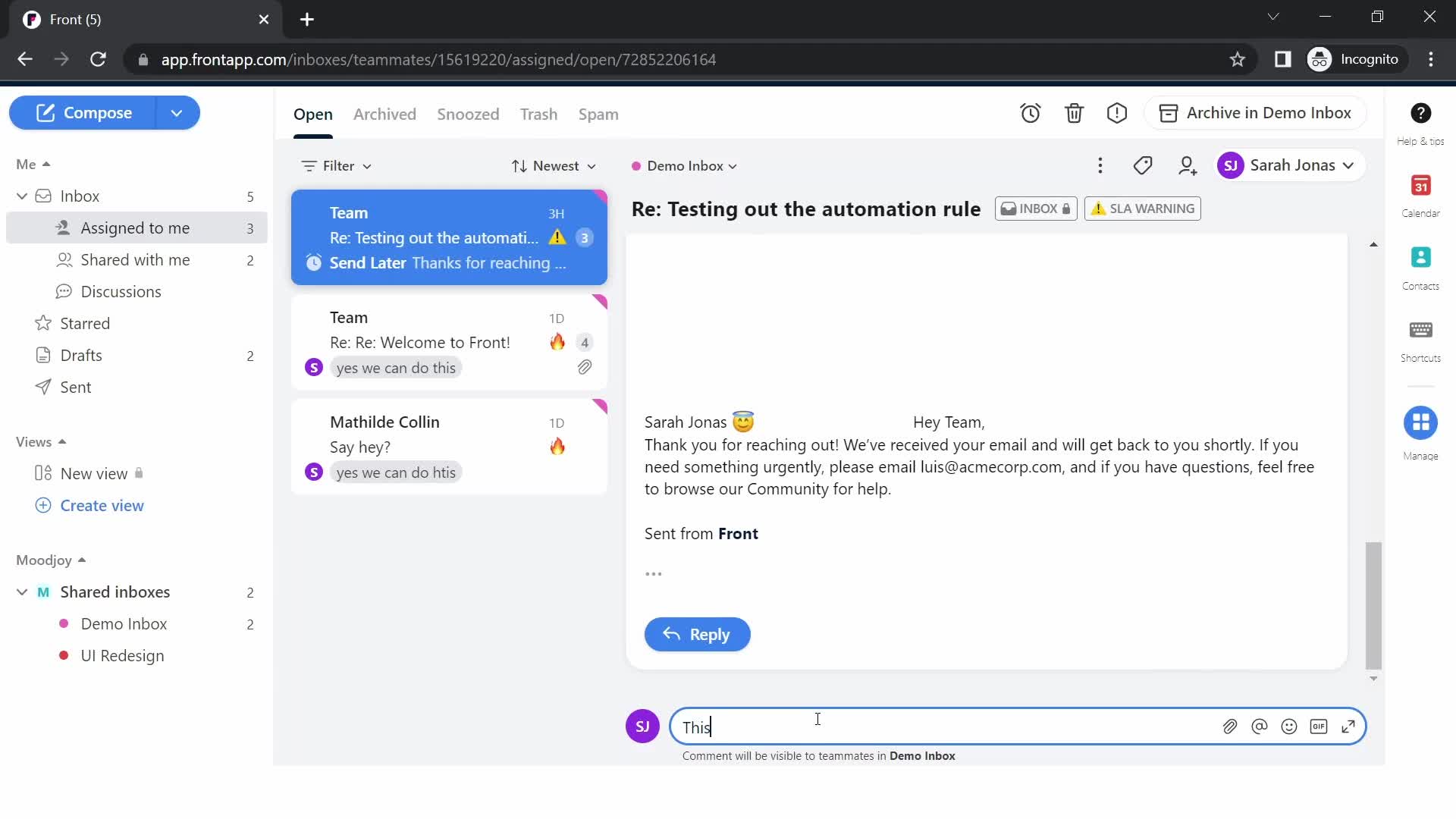Image resolution: width=1456 pixels, height=819 pixels.
Task: Toggle the Me section collapse arrow
Action: click(x=47, y=163)
